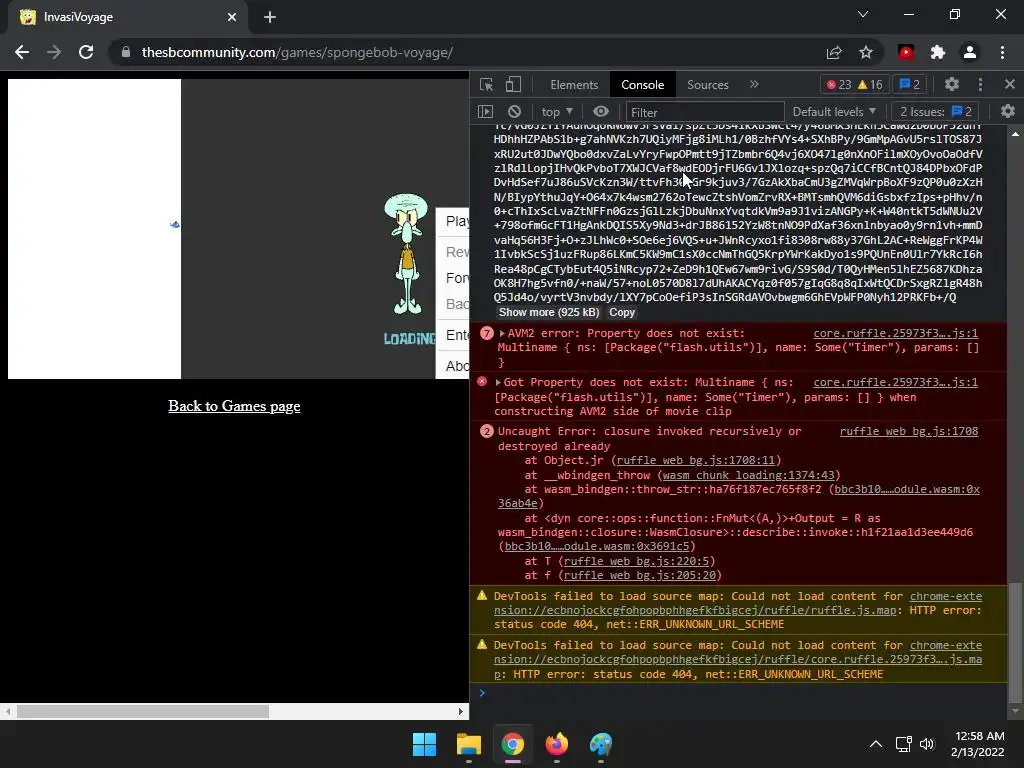This screenshot has width=1024, height=768.
Task: Switch to the Sources tab
Action: [707, 85]
